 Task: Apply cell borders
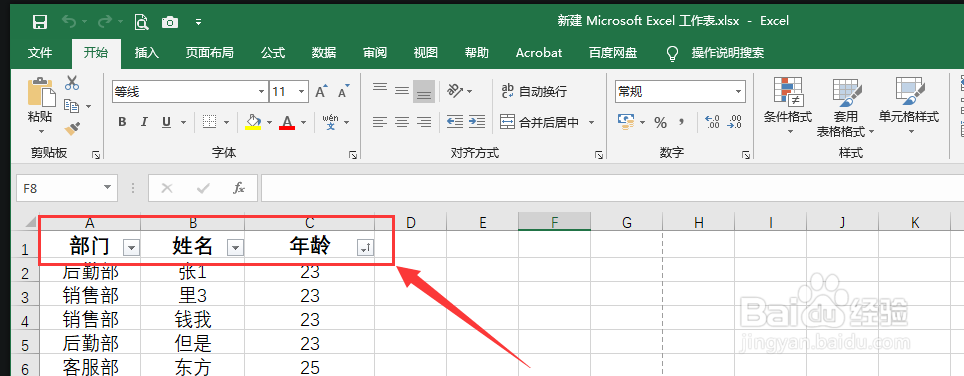coord(210,122)
